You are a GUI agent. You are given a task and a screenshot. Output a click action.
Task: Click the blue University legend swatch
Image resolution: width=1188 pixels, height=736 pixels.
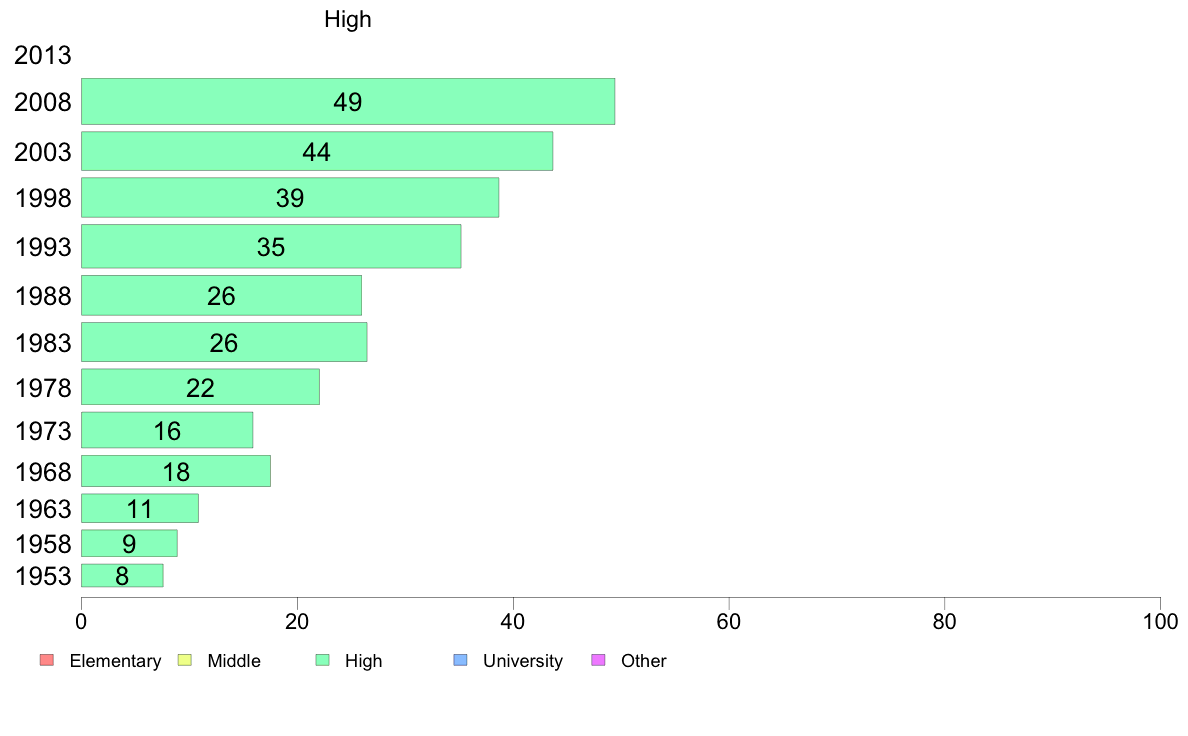click(460, 660)
